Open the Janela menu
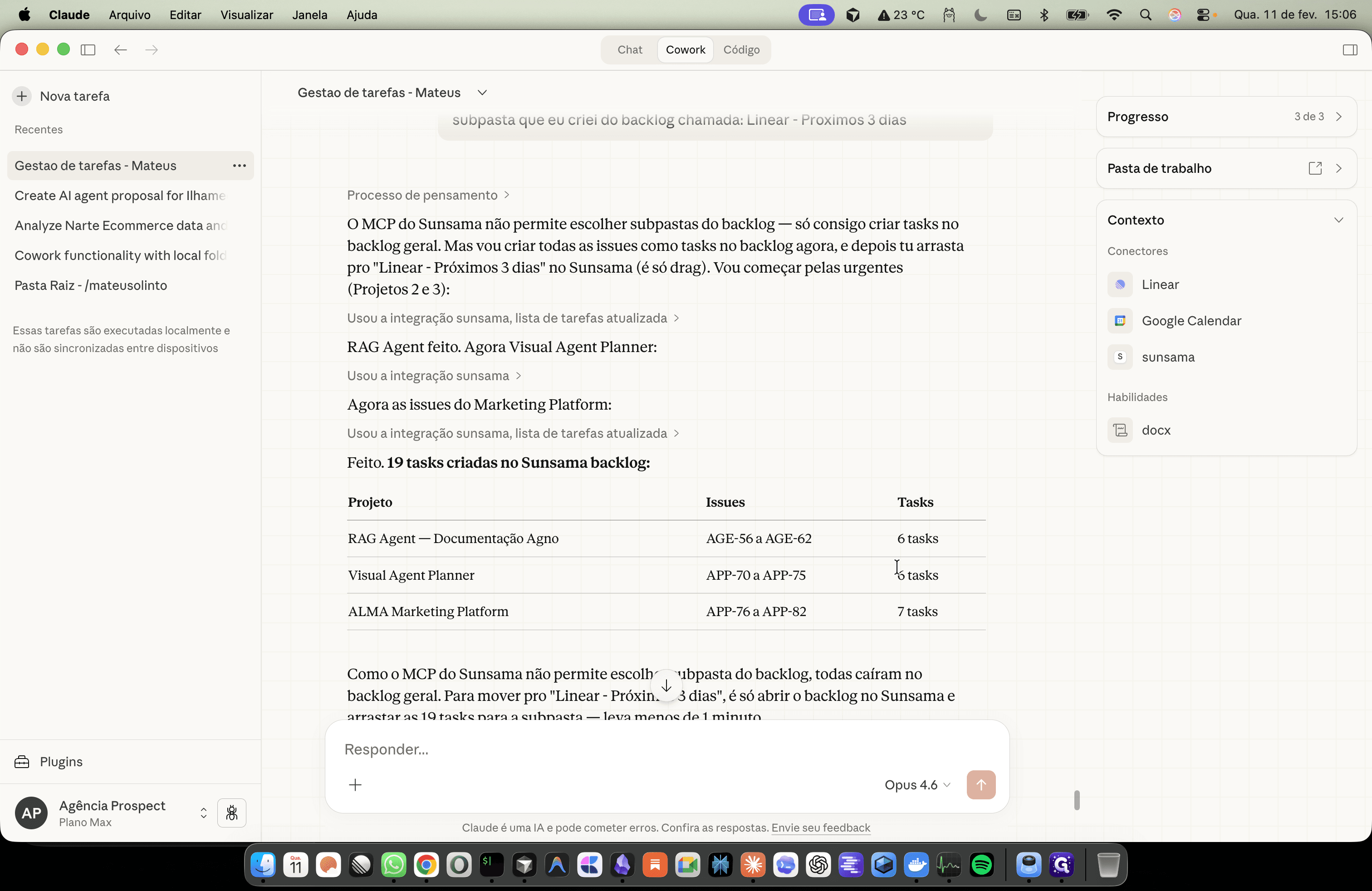The width and height of the screenshot is (1372, 891). coord(309,15)
